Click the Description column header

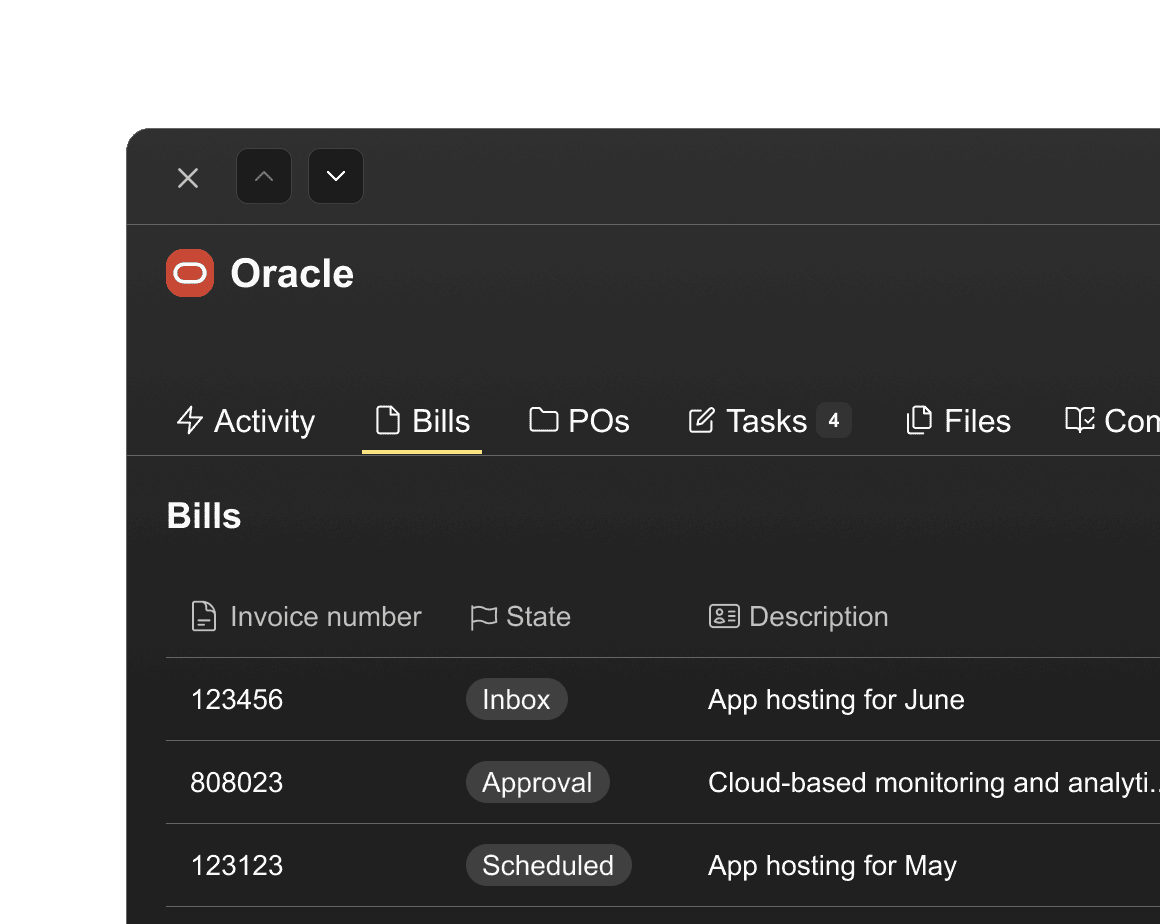tap(798, 616)
